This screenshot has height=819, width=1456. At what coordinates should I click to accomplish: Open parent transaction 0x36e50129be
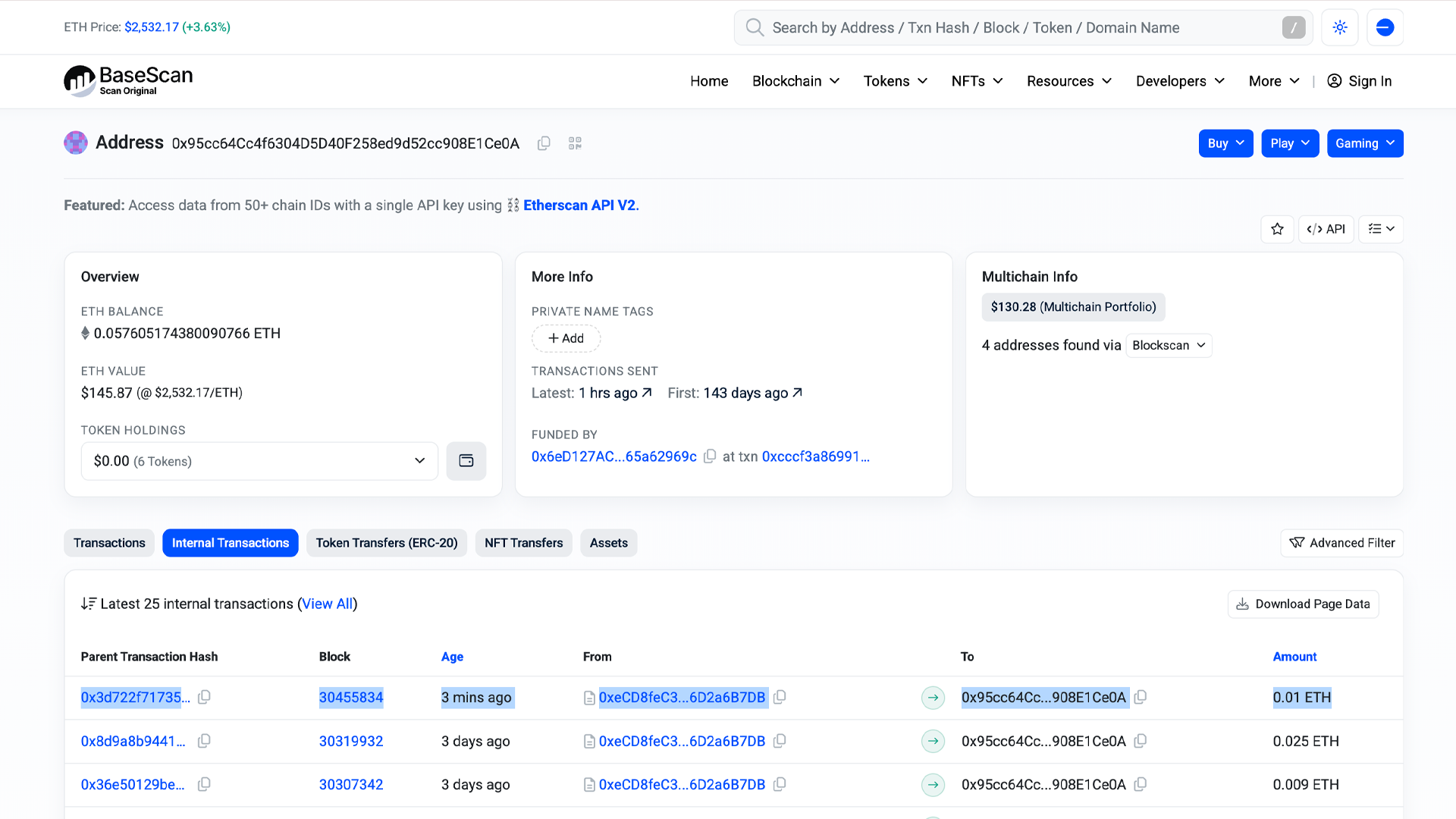pos(133,785)
